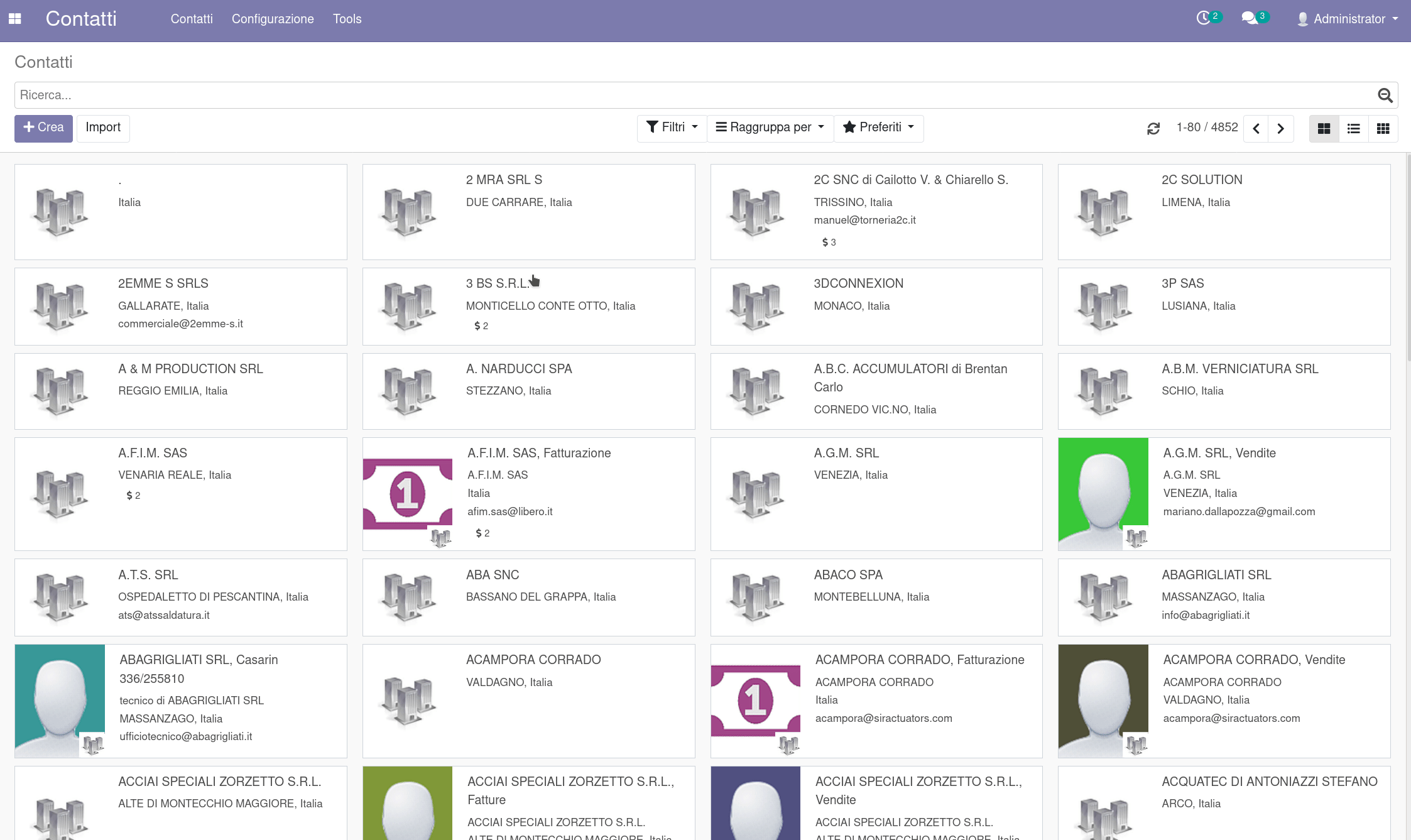Open the Raggruppa per dropdown
Viewport: 1411px width, 840px height.
[770, 128]
